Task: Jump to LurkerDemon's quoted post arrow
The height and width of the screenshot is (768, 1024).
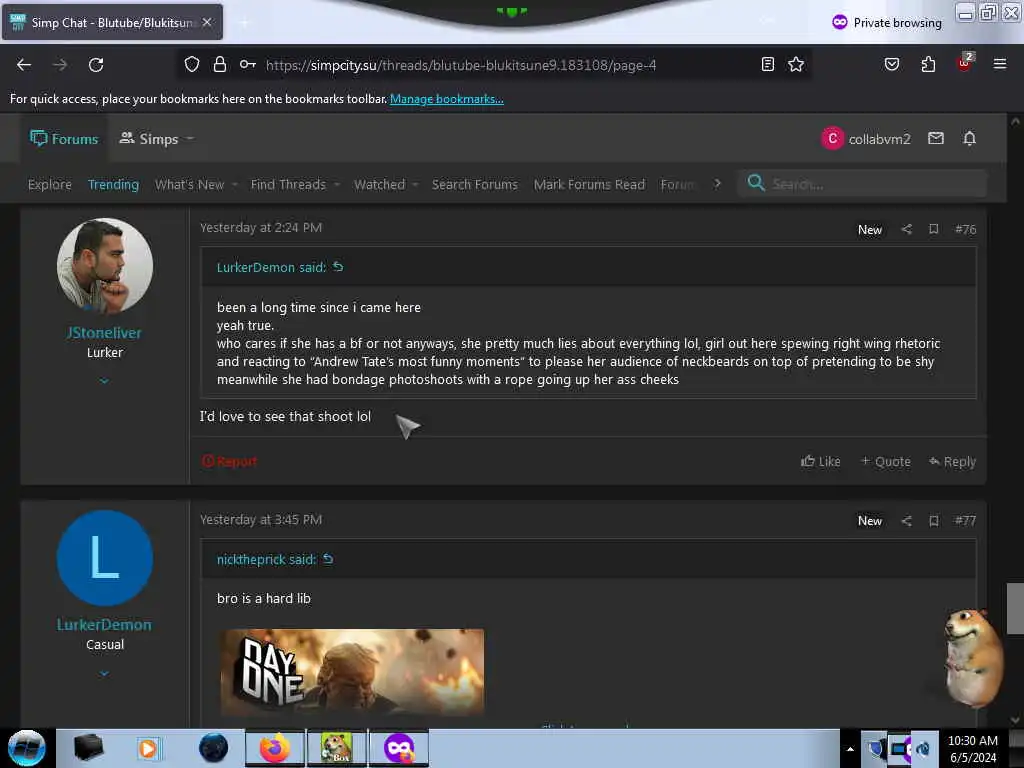Action: pos(338,266)
